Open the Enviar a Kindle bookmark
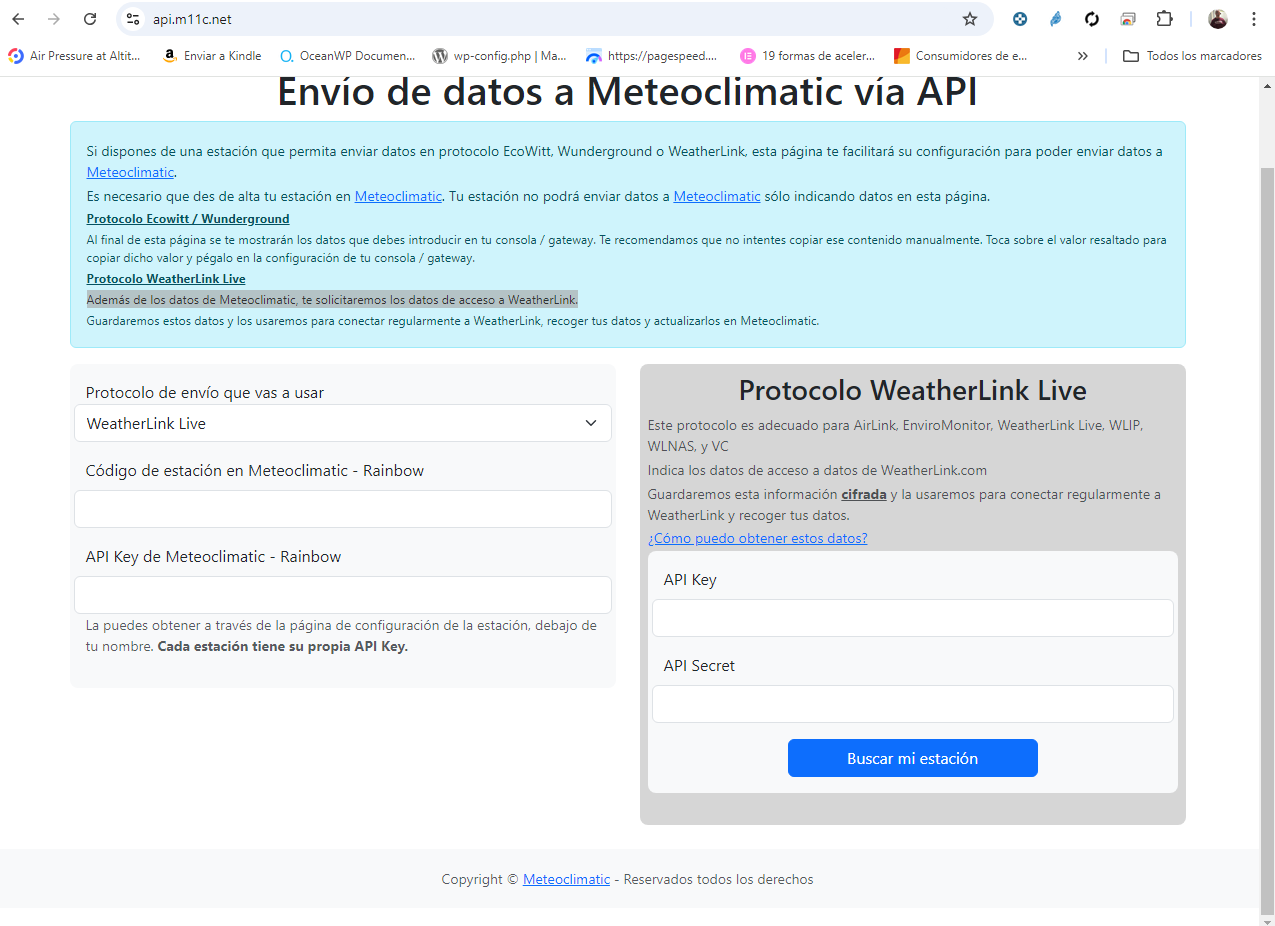 click(x=212, y=56)
